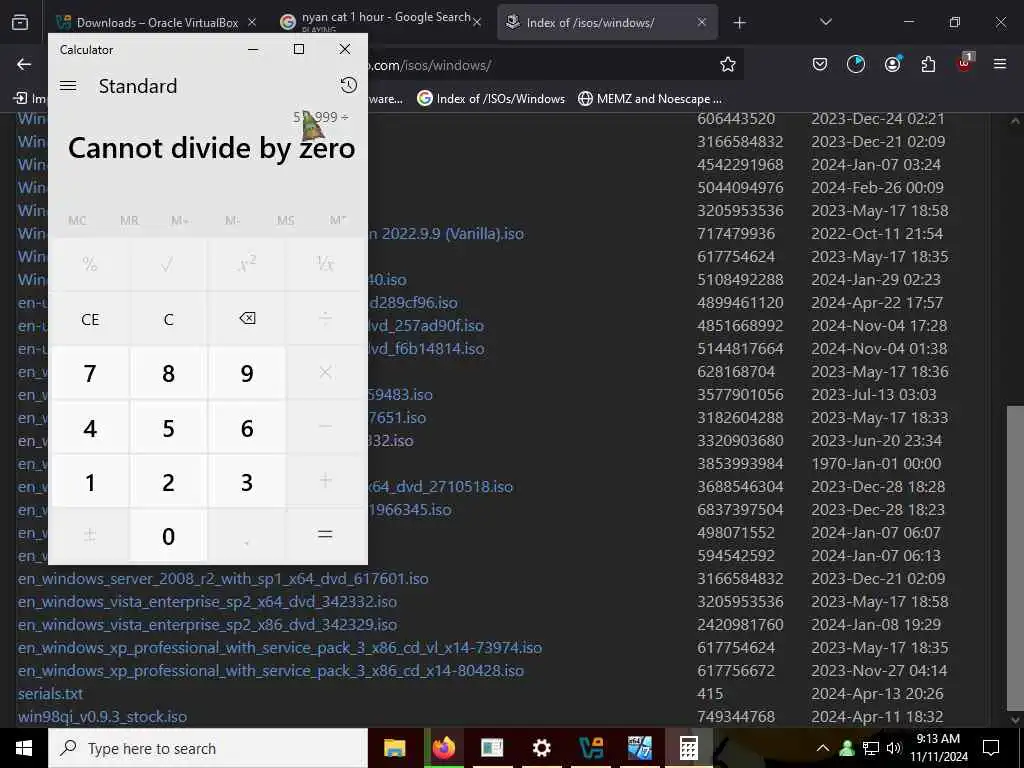Open the serials.txt file link
1024x768 pixels.
point(50,694)
